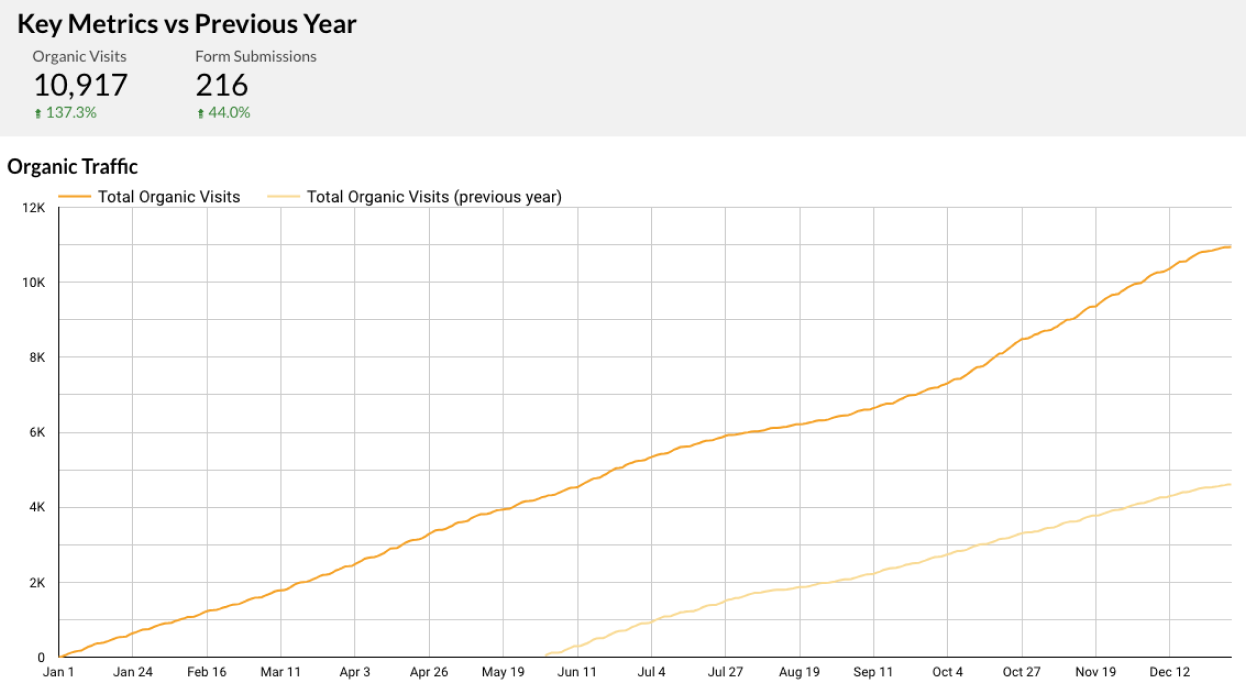Select the Jul 4 x-axis label
The height and width of the screenshot is (694, 1246).
coord(651,672)
